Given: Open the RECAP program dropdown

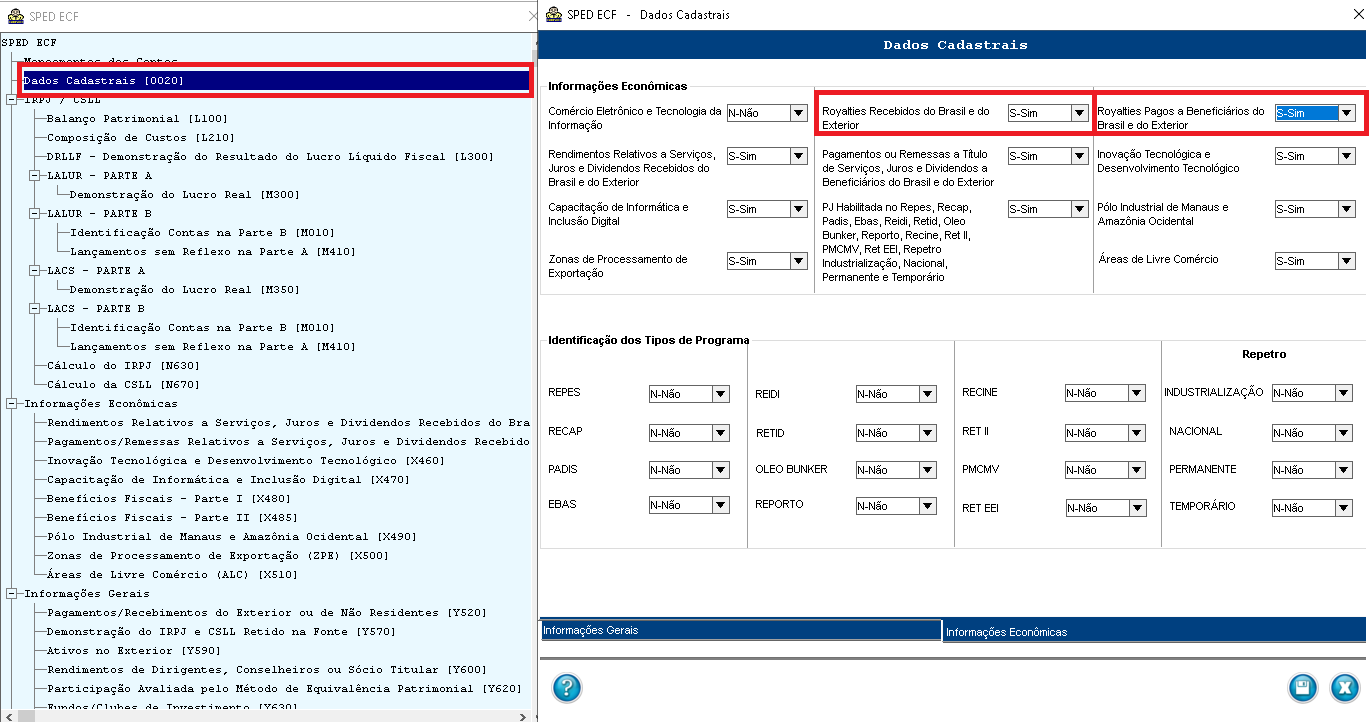Looking at the screenshot, I should tap(721, 433).
